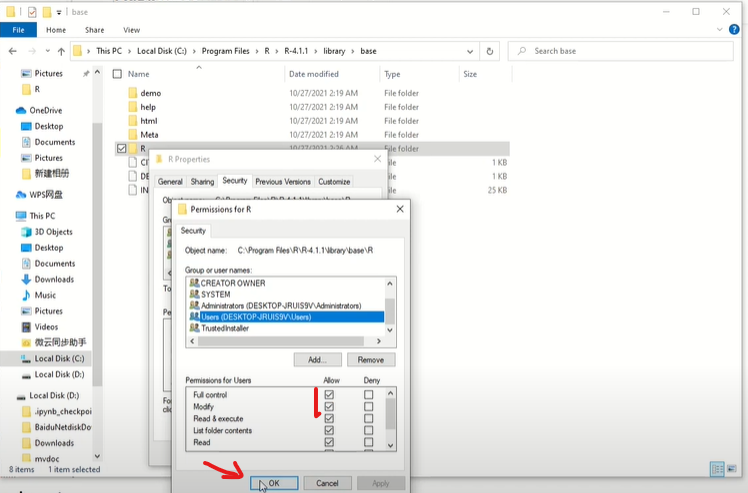748x493 pixels.
Task: Open the recent locations dropdown
Action: (x=47, y=51)
